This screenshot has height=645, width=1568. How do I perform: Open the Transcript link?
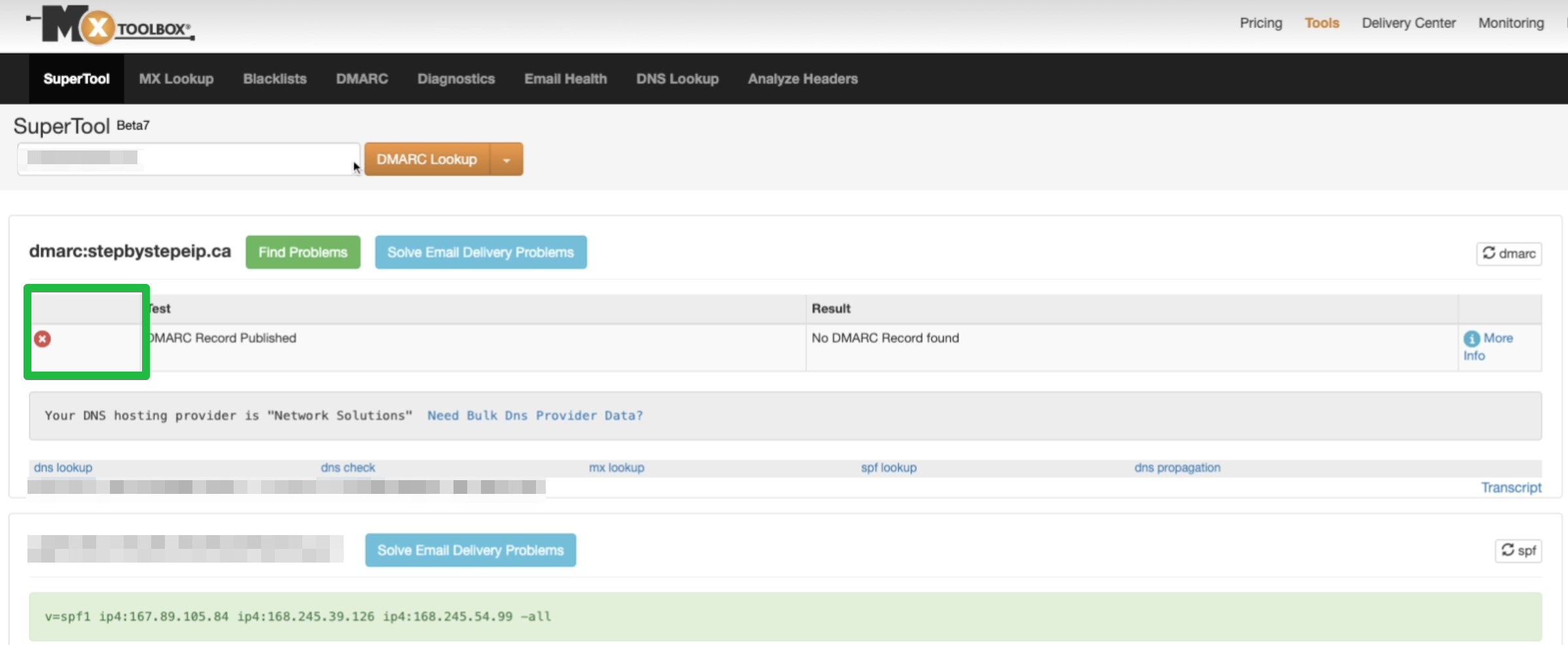[x=1511, y=487]
